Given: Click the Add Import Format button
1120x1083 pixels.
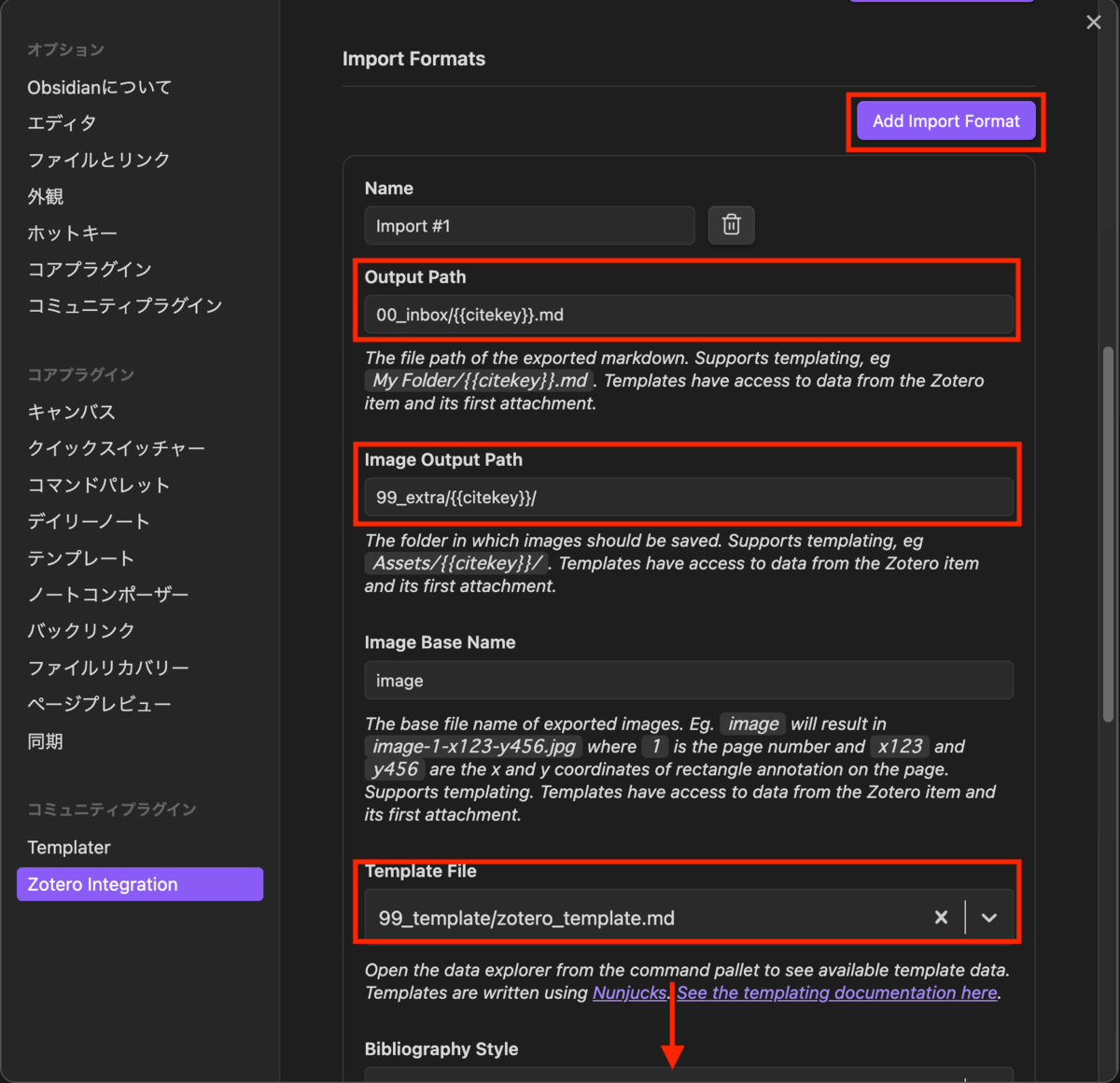Looking at the screenshot, I should pyautogui.click(x=945, y=120).
